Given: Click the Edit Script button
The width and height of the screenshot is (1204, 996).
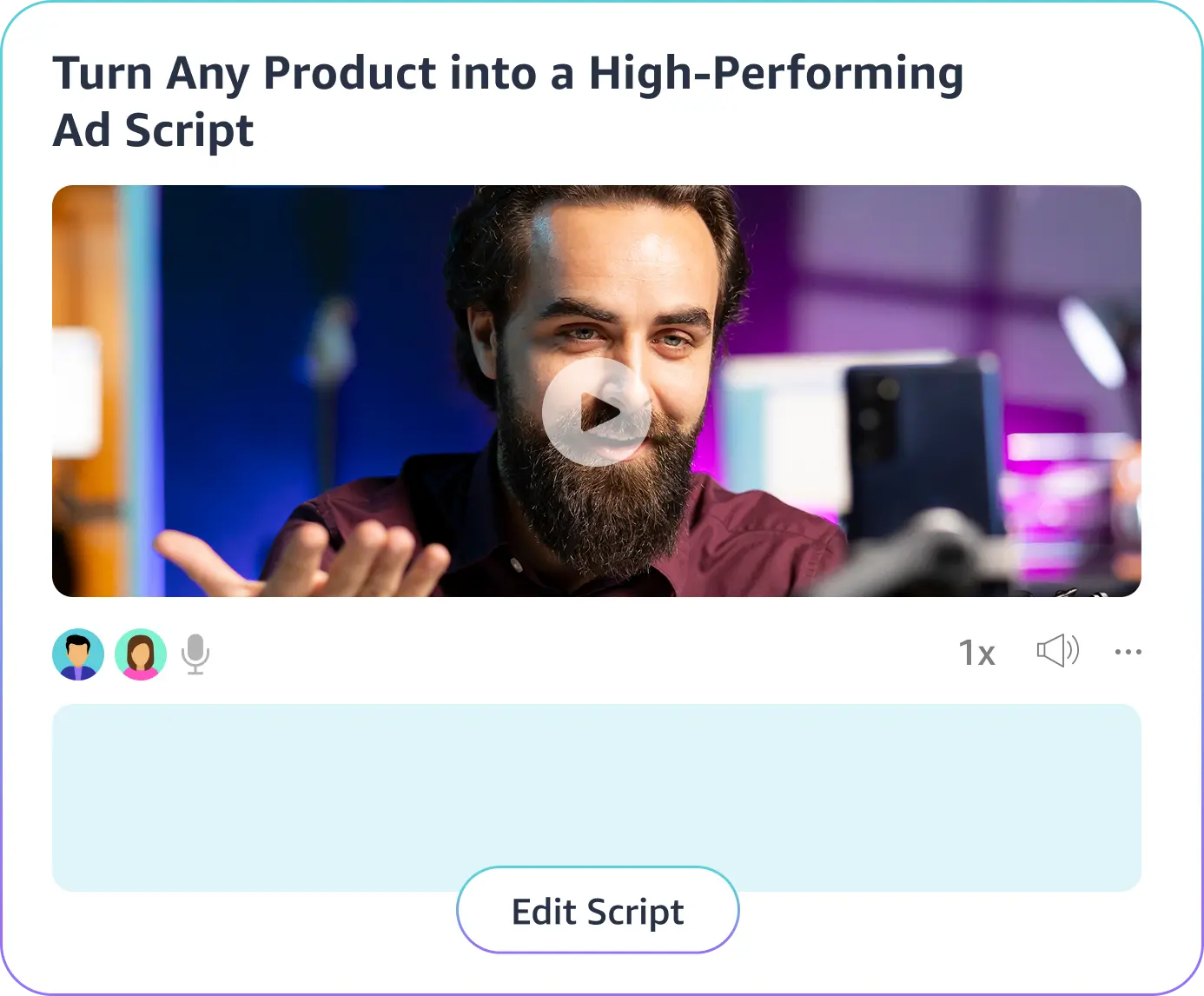Looking at the screenshot, I should click(598, 910).
